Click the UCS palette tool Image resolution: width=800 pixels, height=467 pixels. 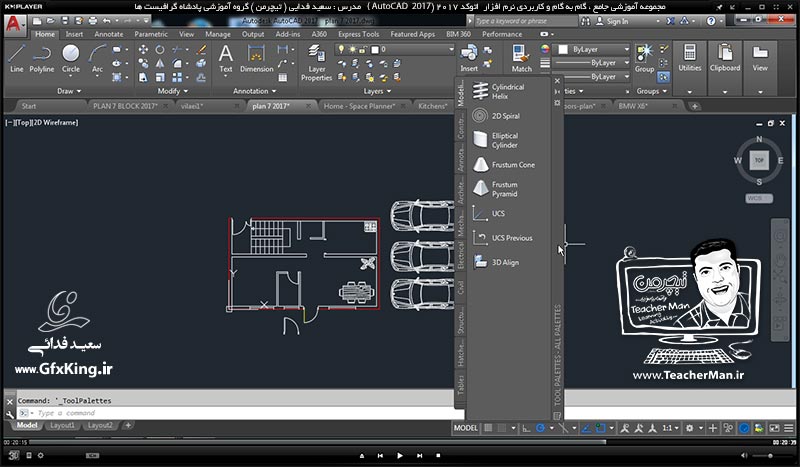pos(489,213)
